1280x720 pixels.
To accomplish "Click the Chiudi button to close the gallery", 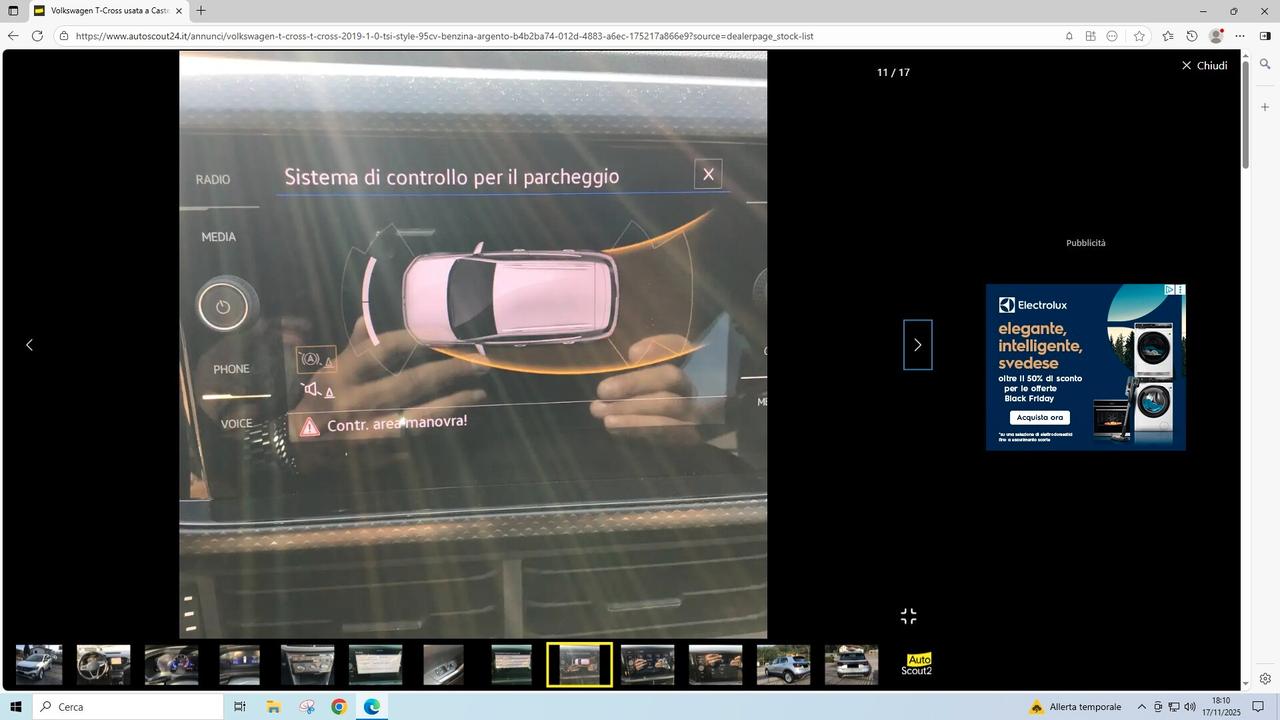I will coord(1203,65).
